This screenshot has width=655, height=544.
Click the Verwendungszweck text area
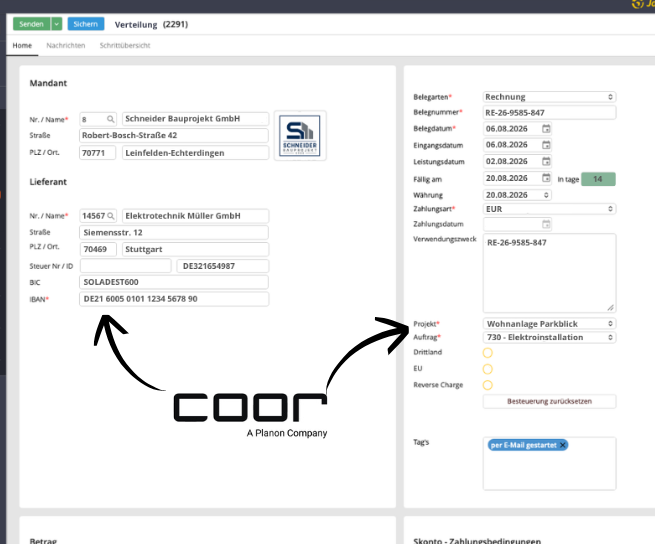(x=549, y=273)
